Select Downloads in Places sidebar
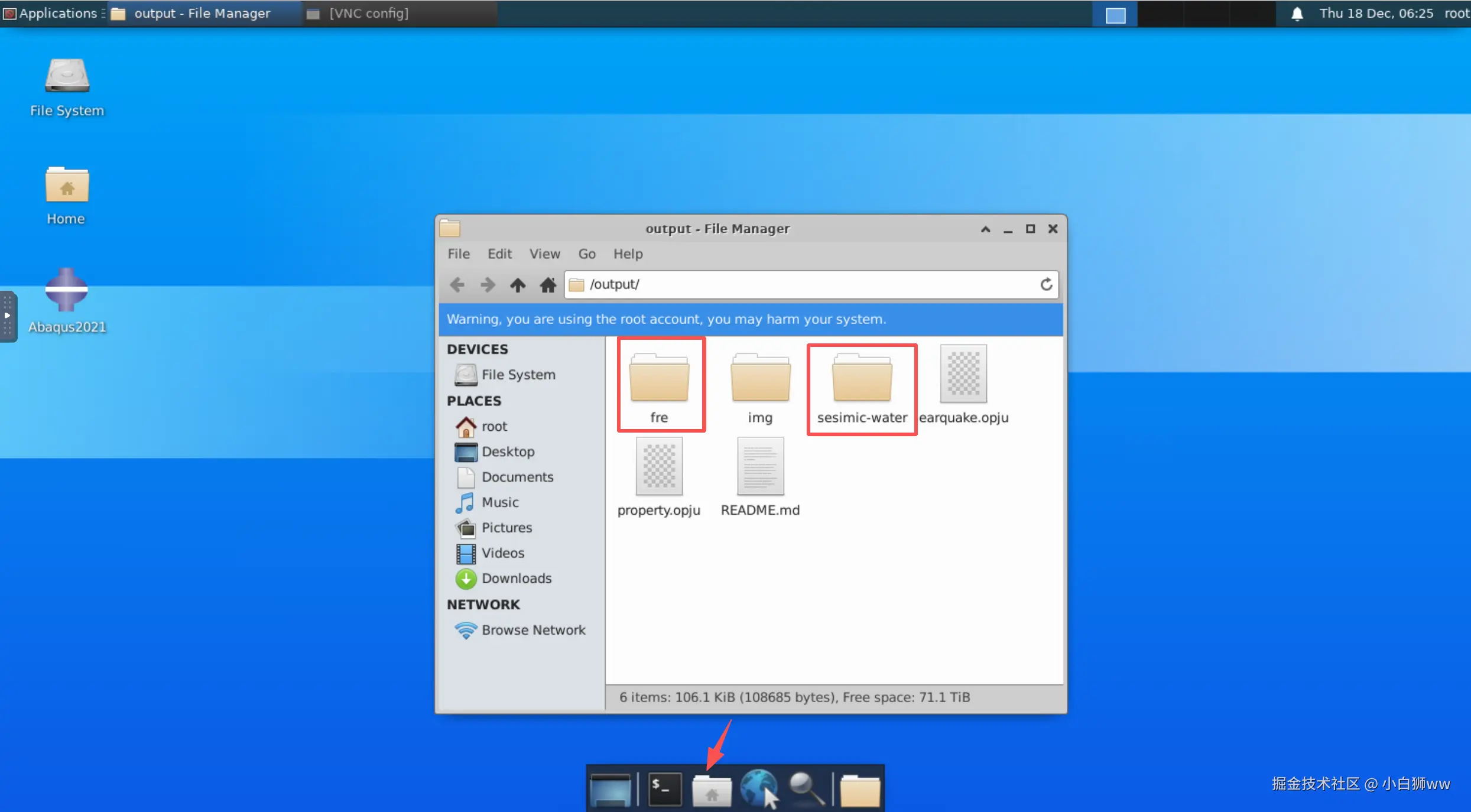Screen dimensions: 1471x812 click(x=516, y=578)
